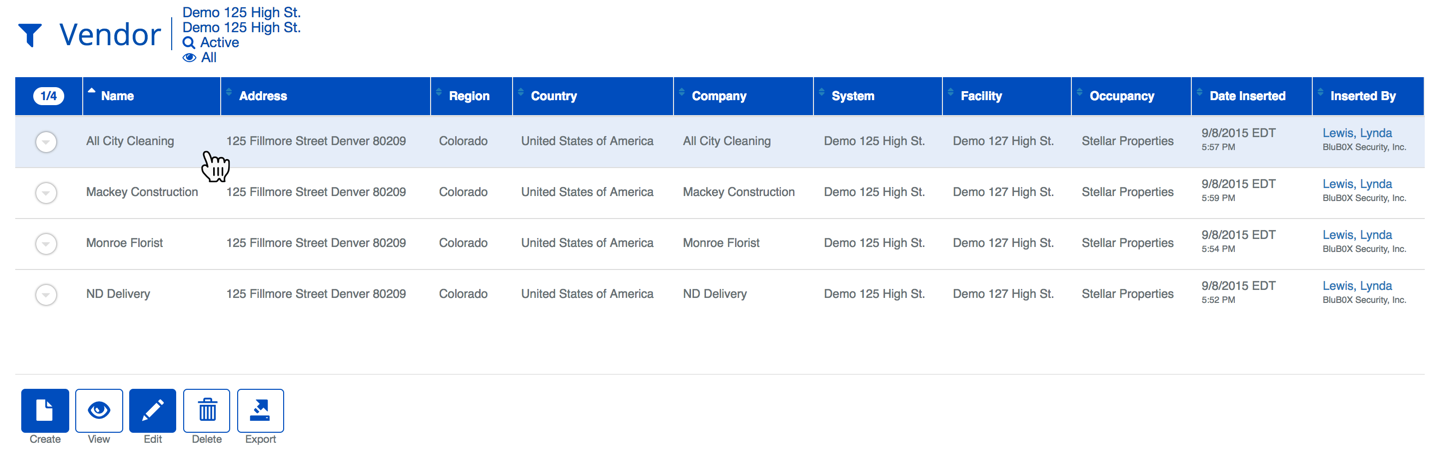Click the Export icon button
The width and height of the screenshot is (1440, 453).
(260, 411)
